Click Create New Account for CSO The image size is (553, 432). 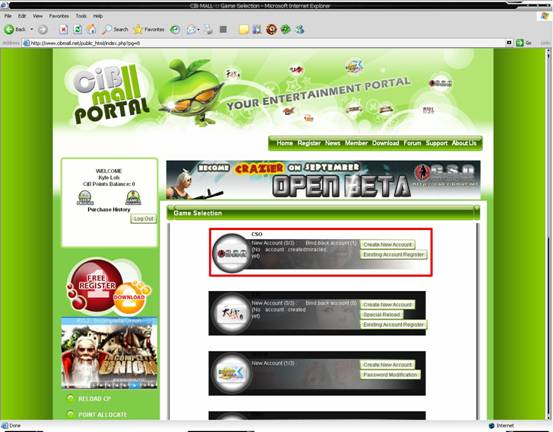click(387, 244)
